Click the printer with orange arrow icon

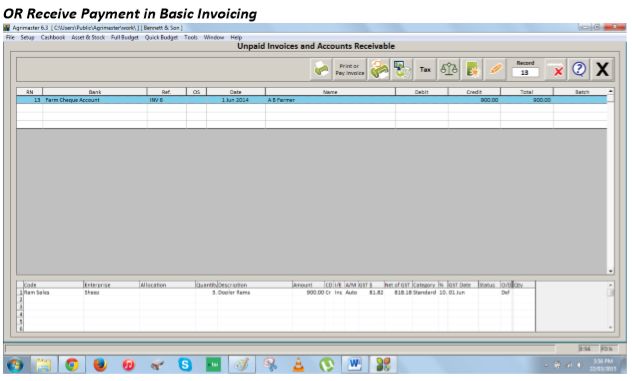379,69
